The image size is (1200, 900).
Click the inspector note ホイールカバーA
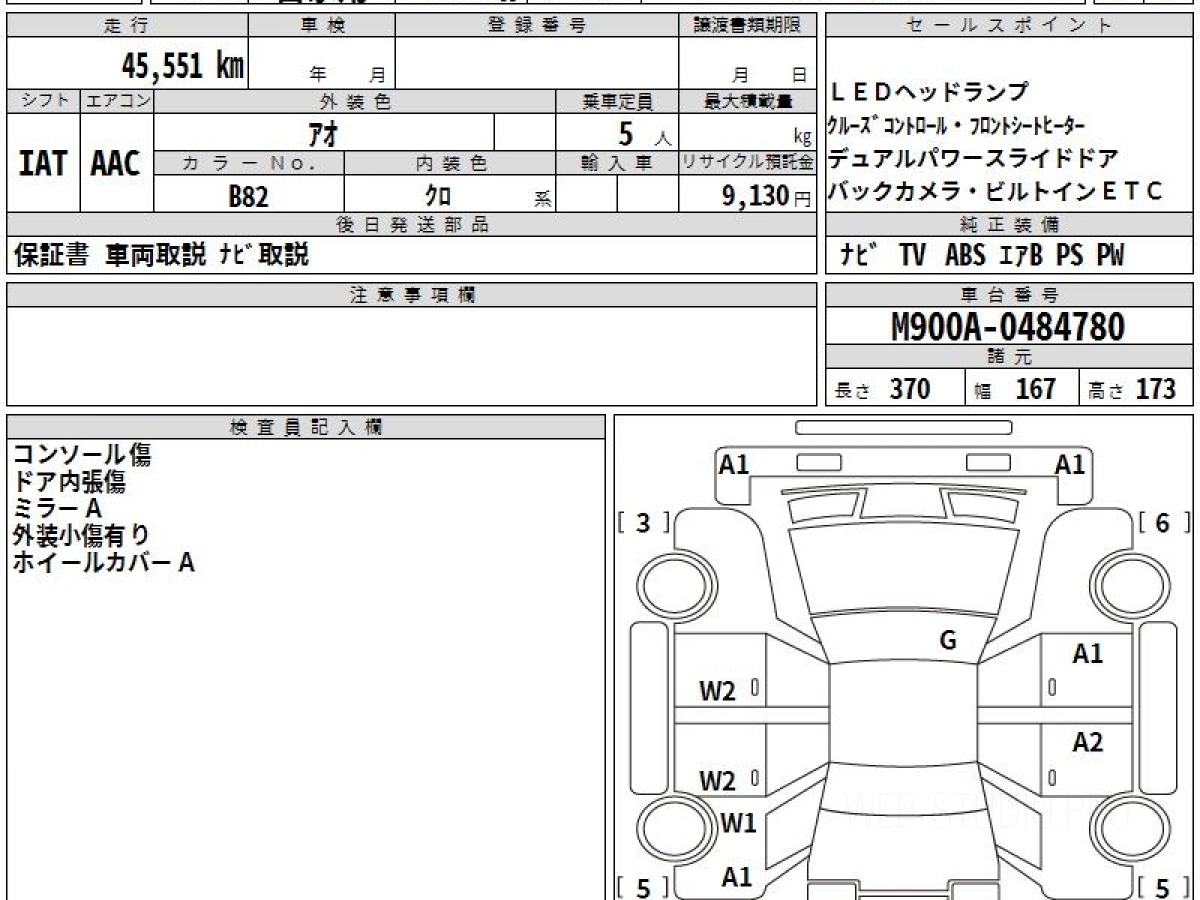104,563
